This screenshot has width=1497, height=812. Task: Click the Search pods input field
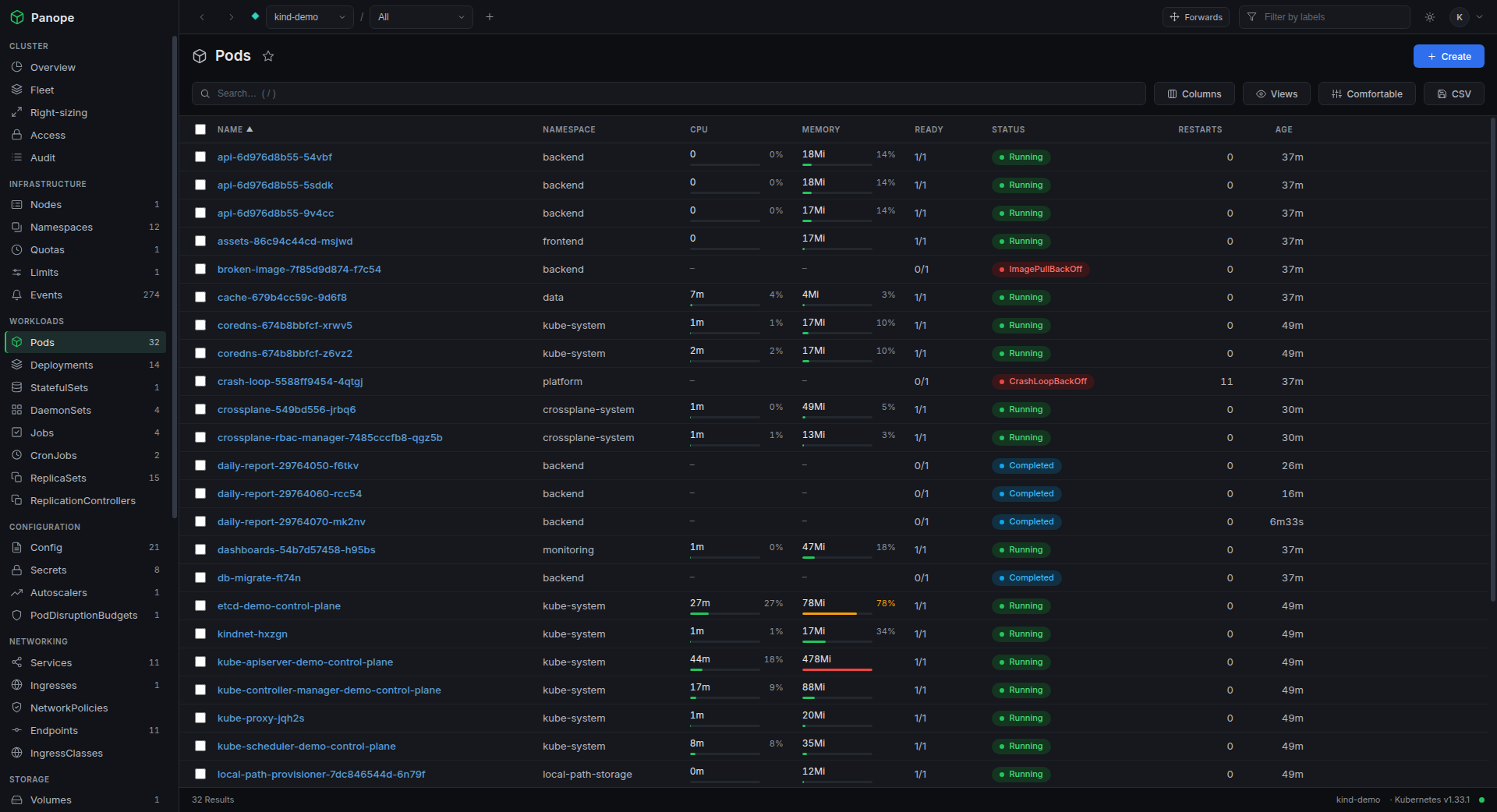tap(668, 94)
